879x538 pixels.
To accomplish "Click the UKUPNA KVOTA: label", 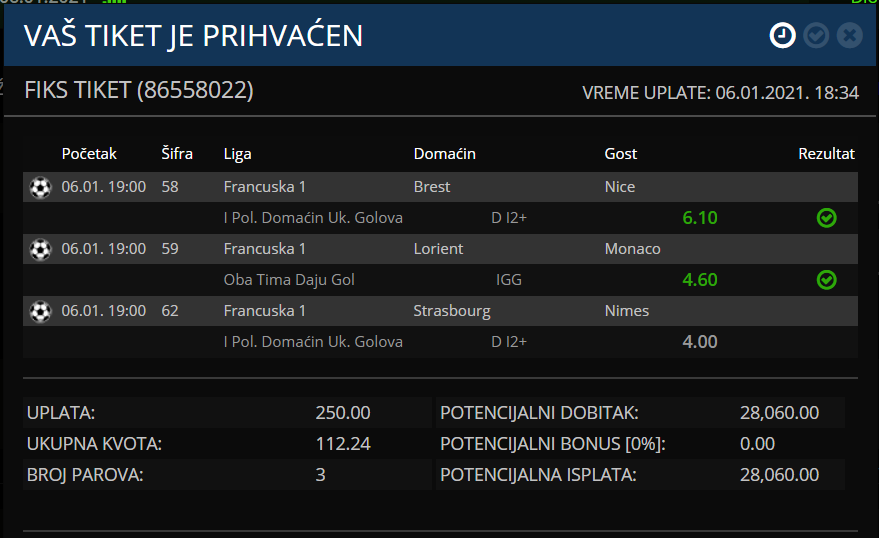I will (94, 444).
